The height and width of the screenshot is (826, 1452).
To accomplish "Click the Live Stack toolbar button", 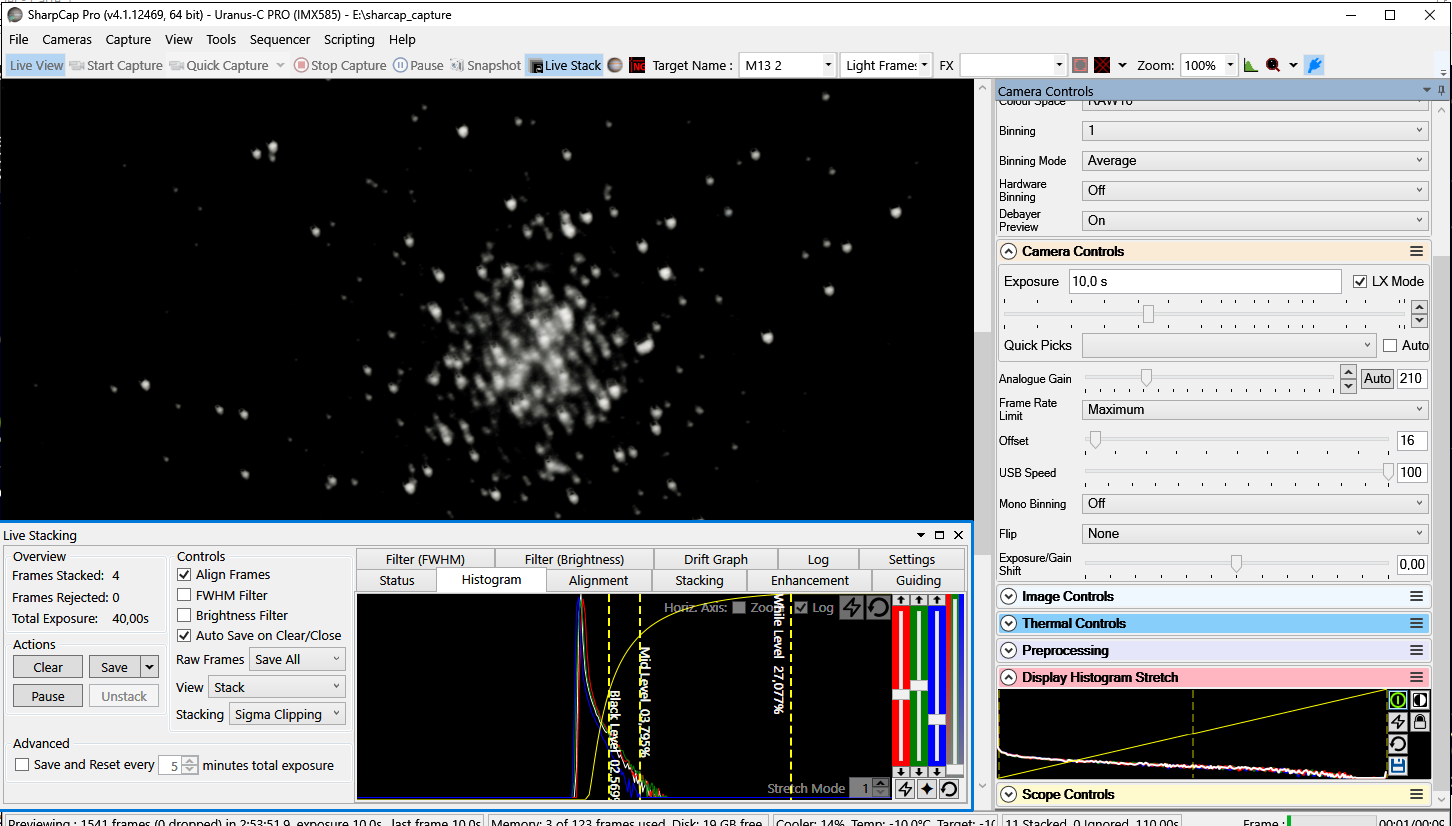I will click(x=565, y=65).
